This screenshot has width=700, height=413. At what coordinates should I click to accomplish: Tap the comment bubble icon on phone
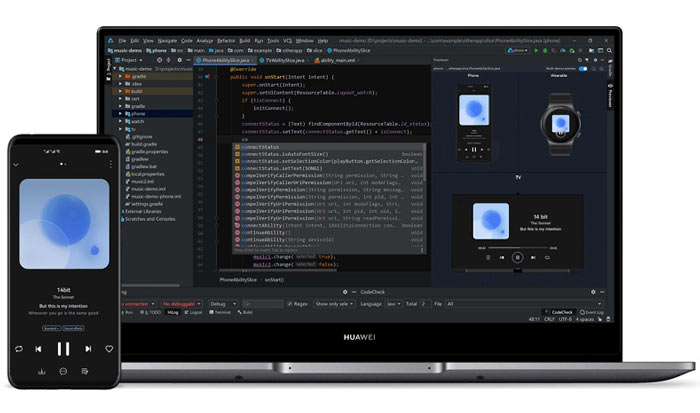pos(63,371)
